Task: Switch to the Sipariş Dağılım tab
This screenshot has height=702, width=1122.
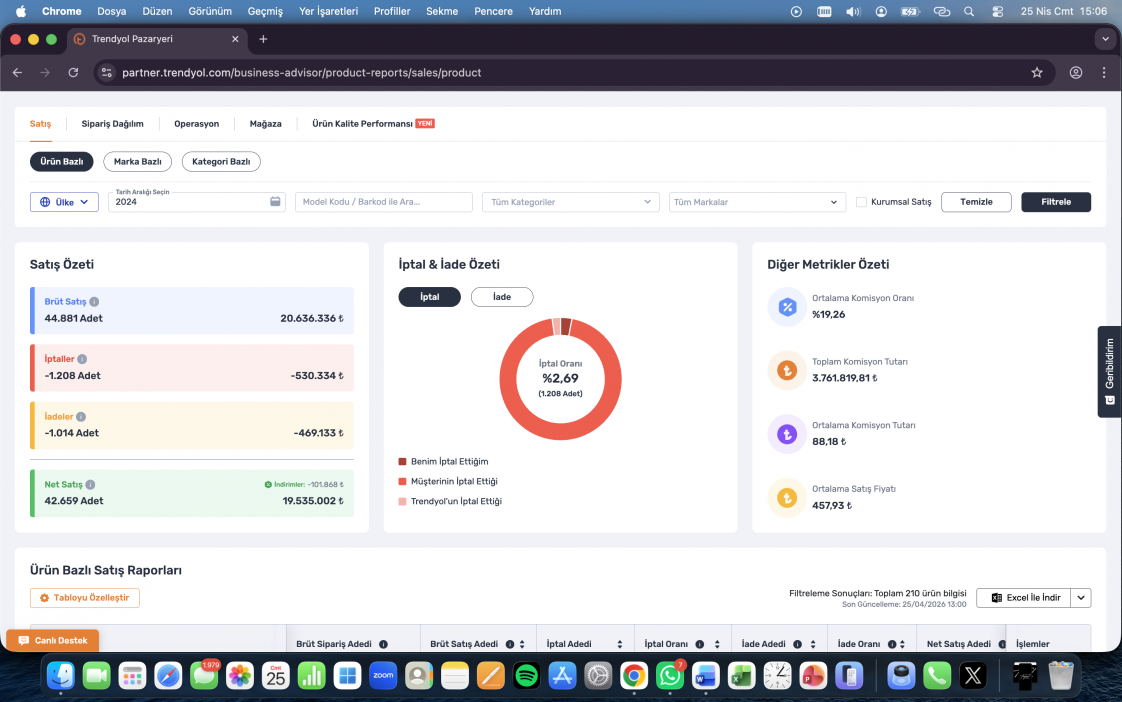Action: click(x=112, y=124)
